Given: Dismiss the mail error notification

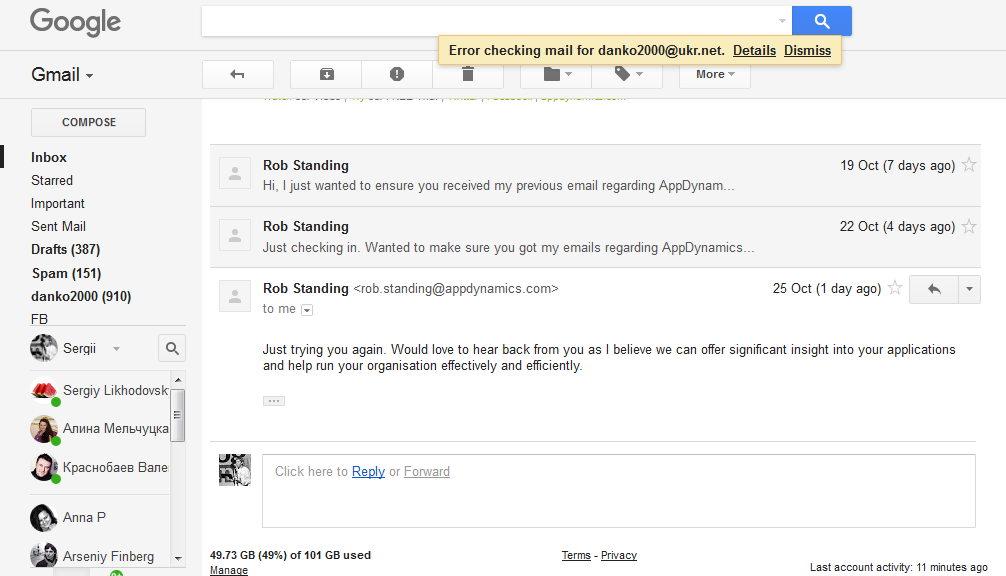Looking at the screenshot, I should [807, 50].
